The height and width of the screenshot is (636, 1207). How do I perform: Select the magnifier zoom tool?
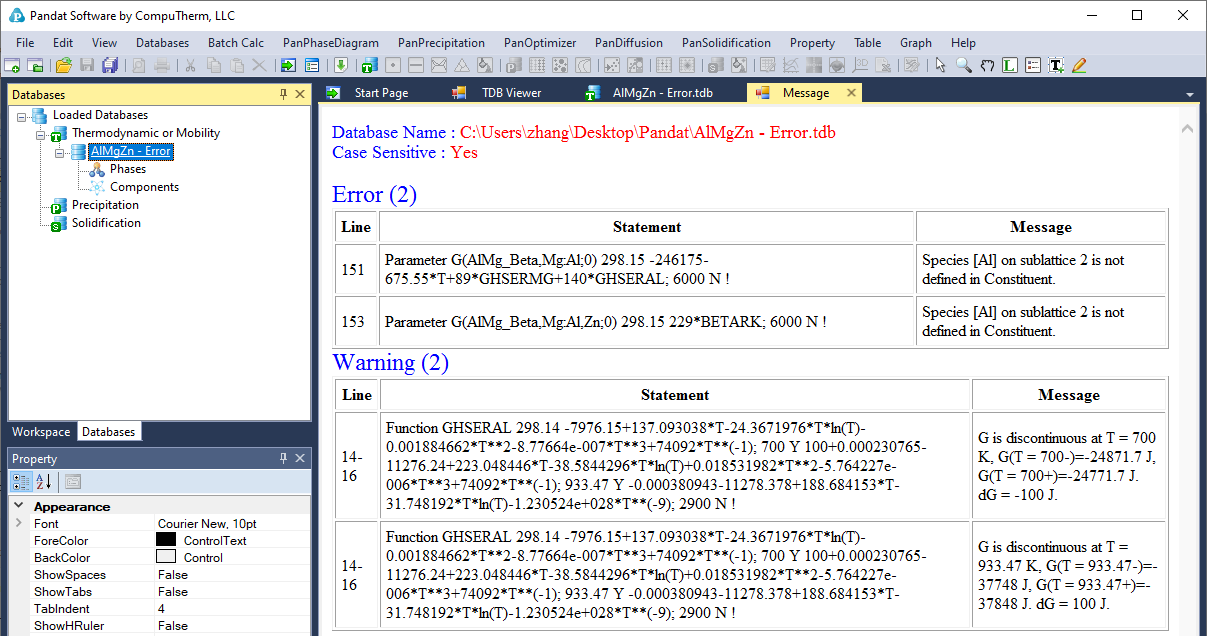click(x=963, y=65)
